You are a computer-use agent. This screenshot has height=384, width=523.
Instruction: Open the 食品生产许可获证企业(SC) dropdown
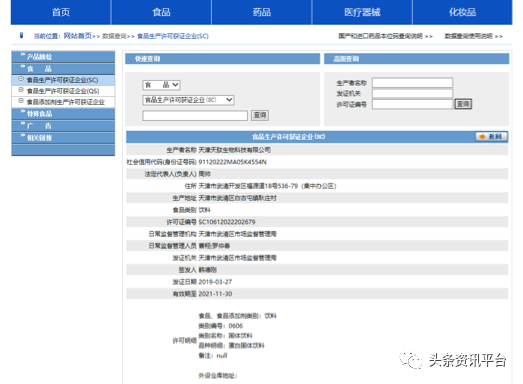188,100
